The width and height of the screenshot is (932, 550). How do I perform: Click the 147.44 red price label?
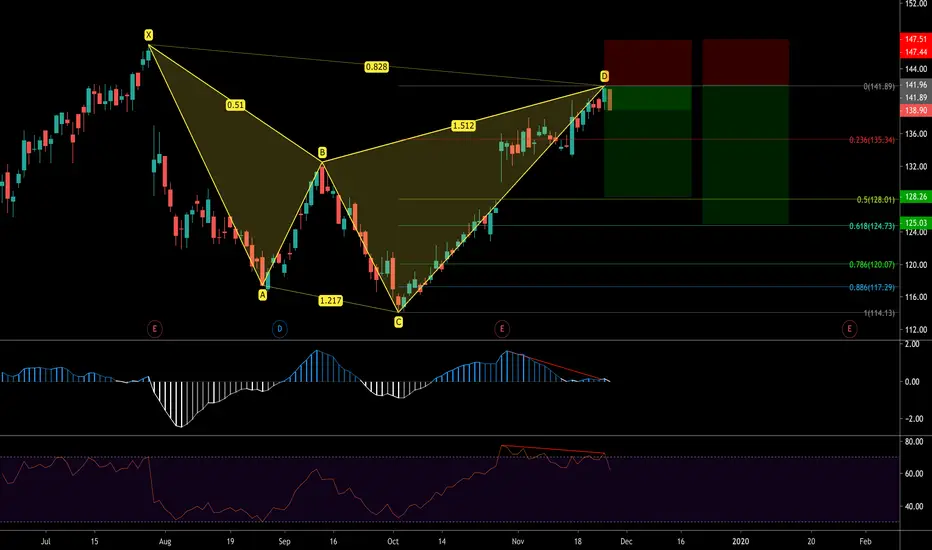[916, 52]
